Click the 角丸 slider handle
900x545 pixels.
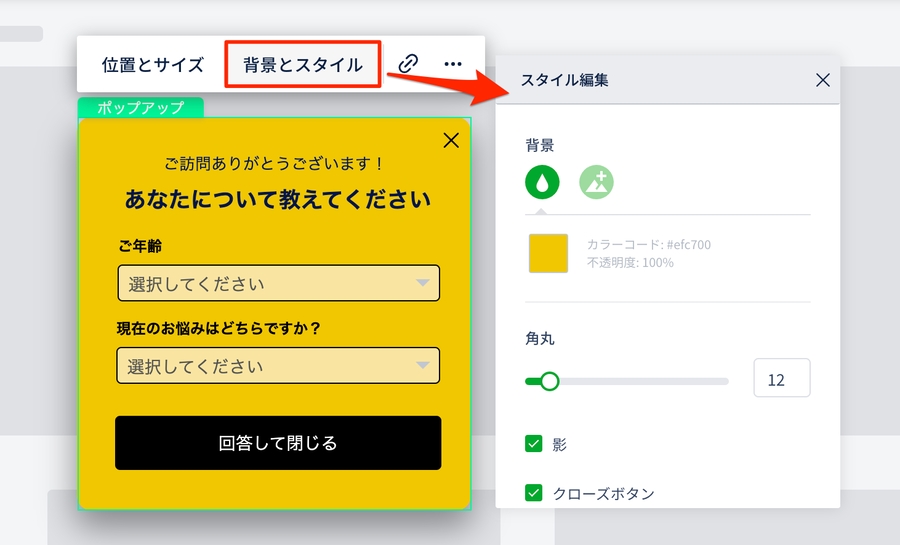(x=549, y=381)
